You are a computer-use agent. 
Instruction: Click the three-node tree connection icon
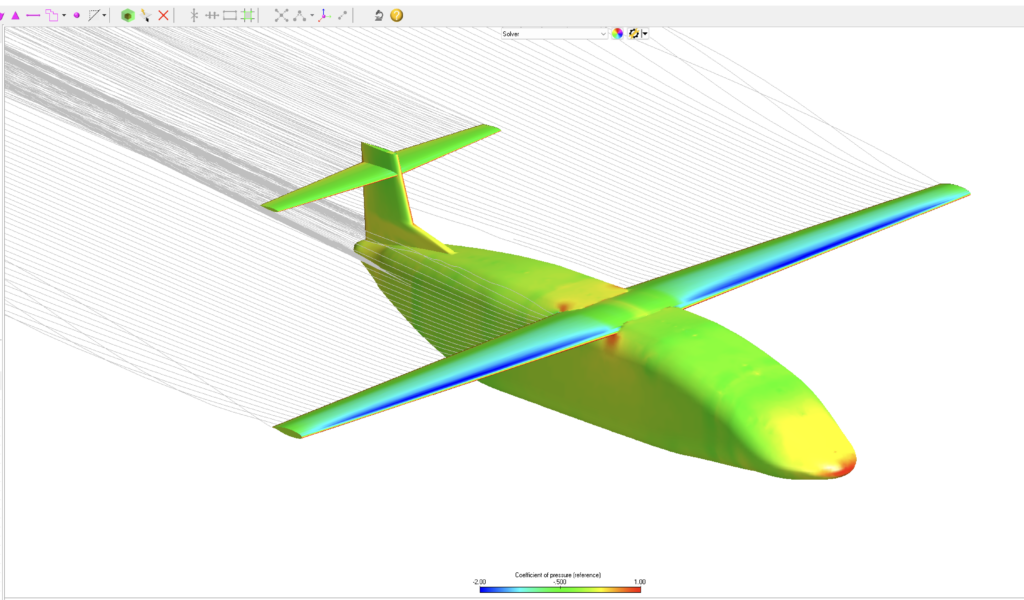(300, 15)
